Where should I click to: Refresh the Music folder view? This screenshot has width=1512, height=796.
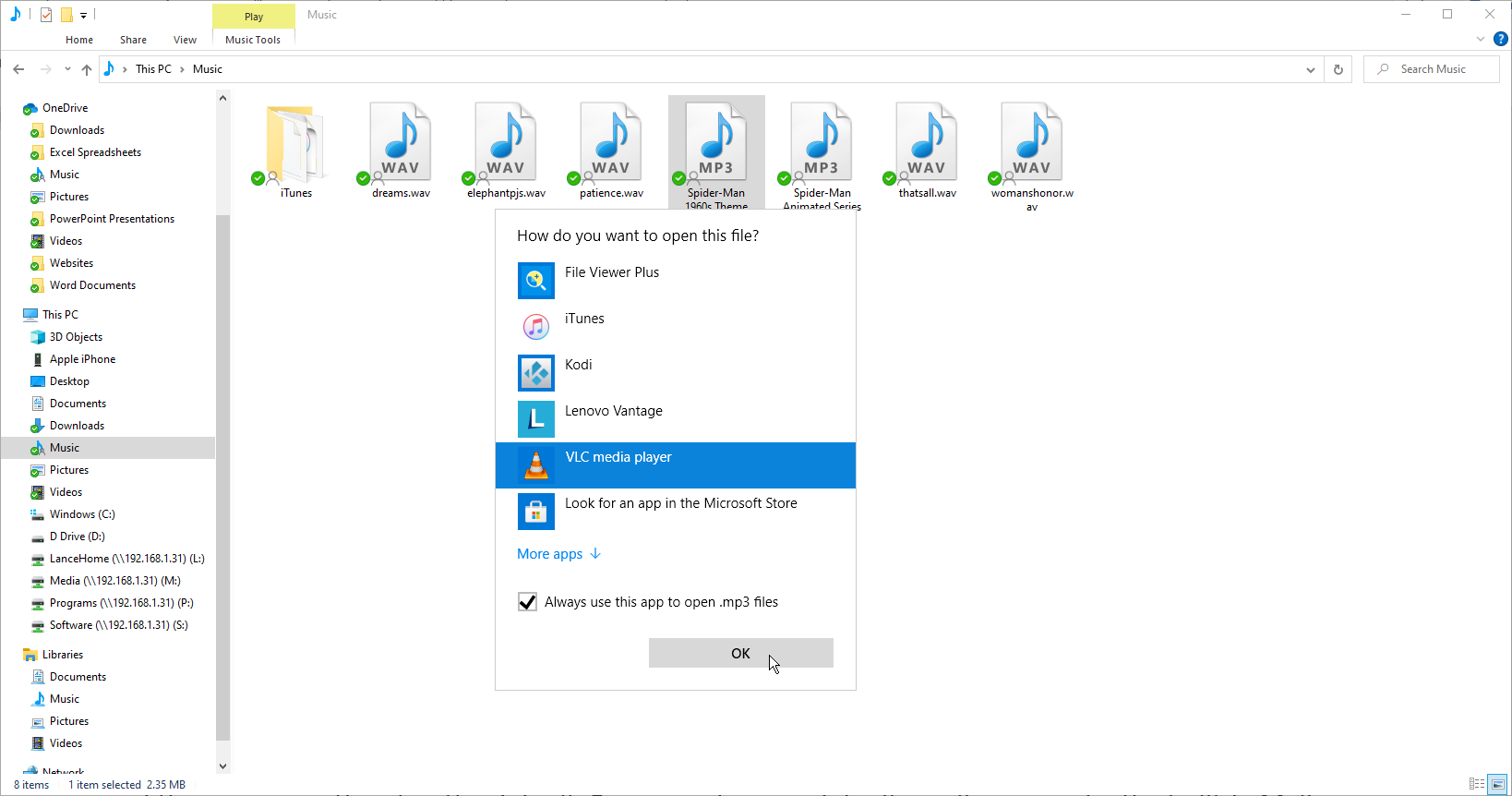point(1338,69)
